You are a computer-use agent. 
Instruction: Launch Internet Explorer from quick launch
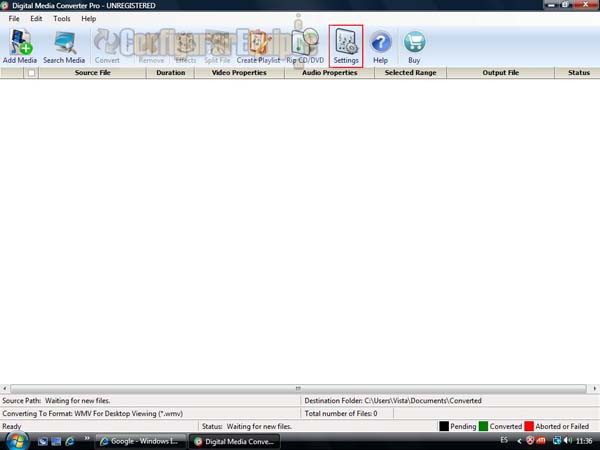pos(70,442)
